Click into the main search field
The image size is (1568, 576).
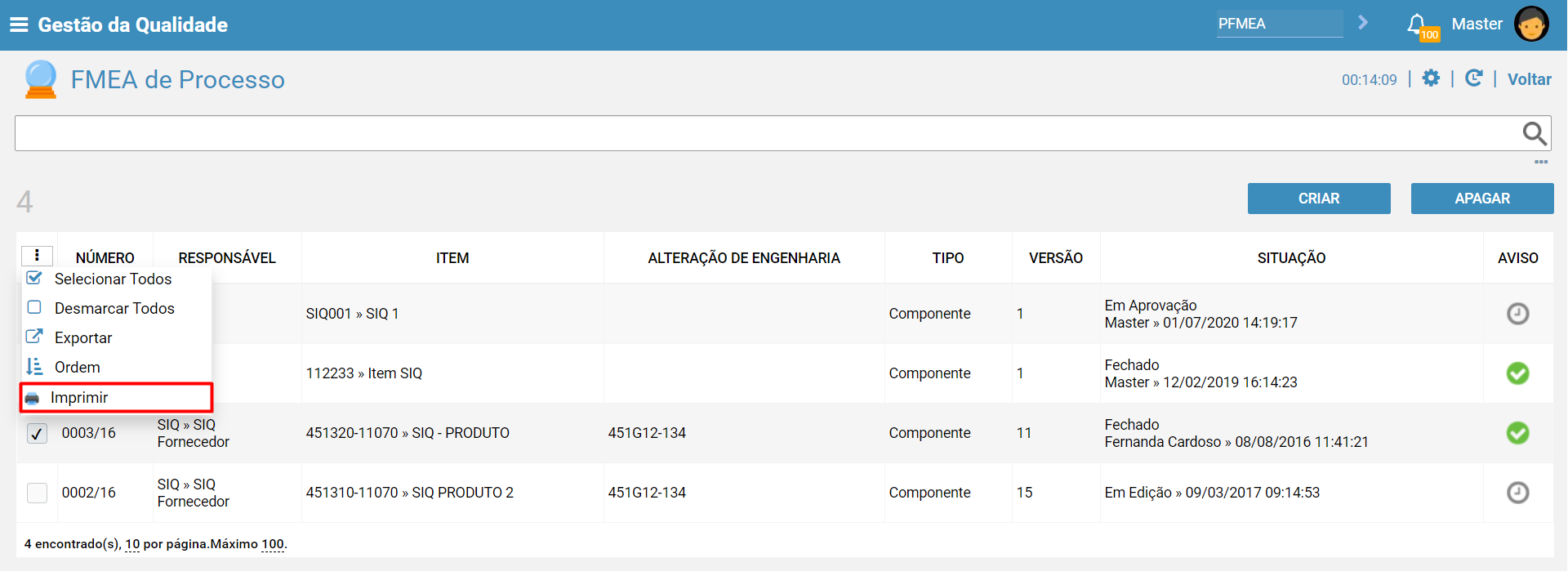[x=768, y=133]
